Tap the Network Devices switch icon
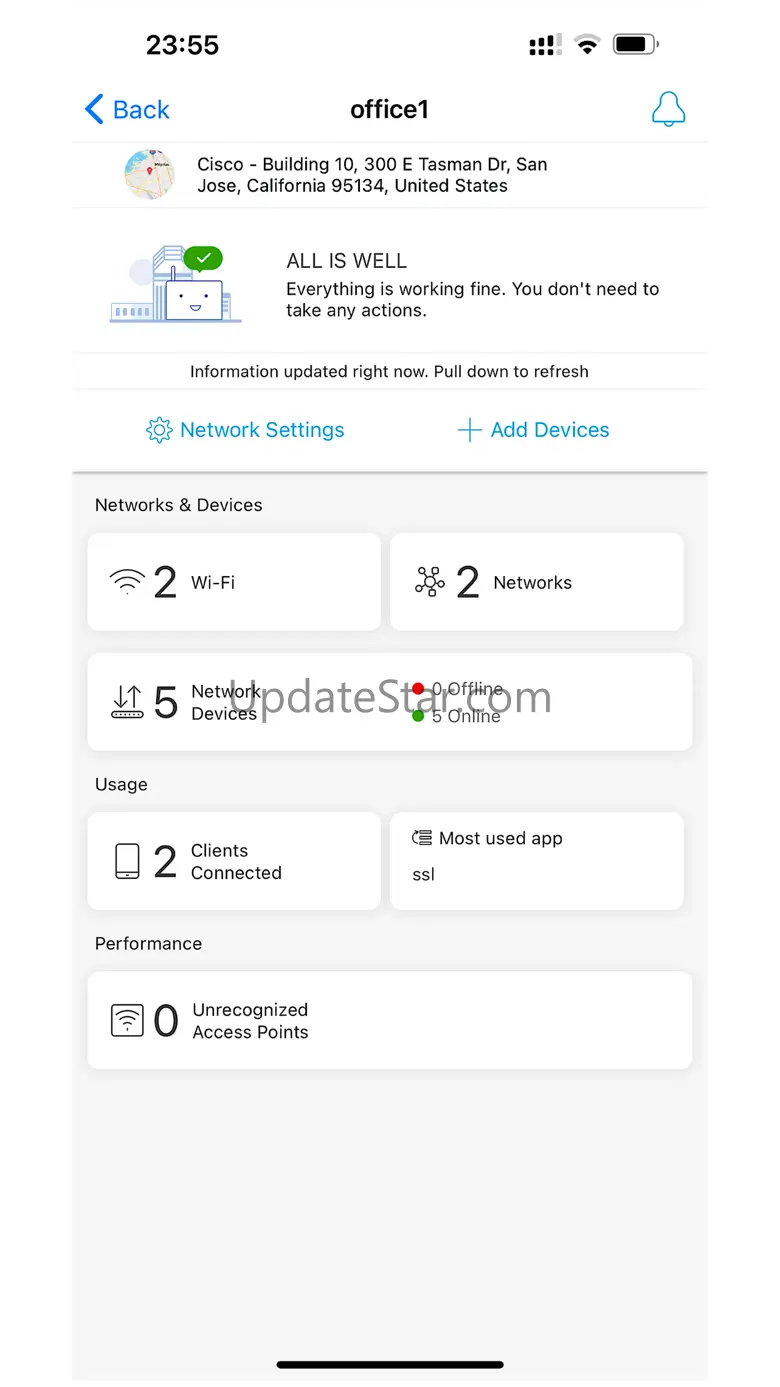This screenshot has width=780, height=1387. (x=127, y=702)
